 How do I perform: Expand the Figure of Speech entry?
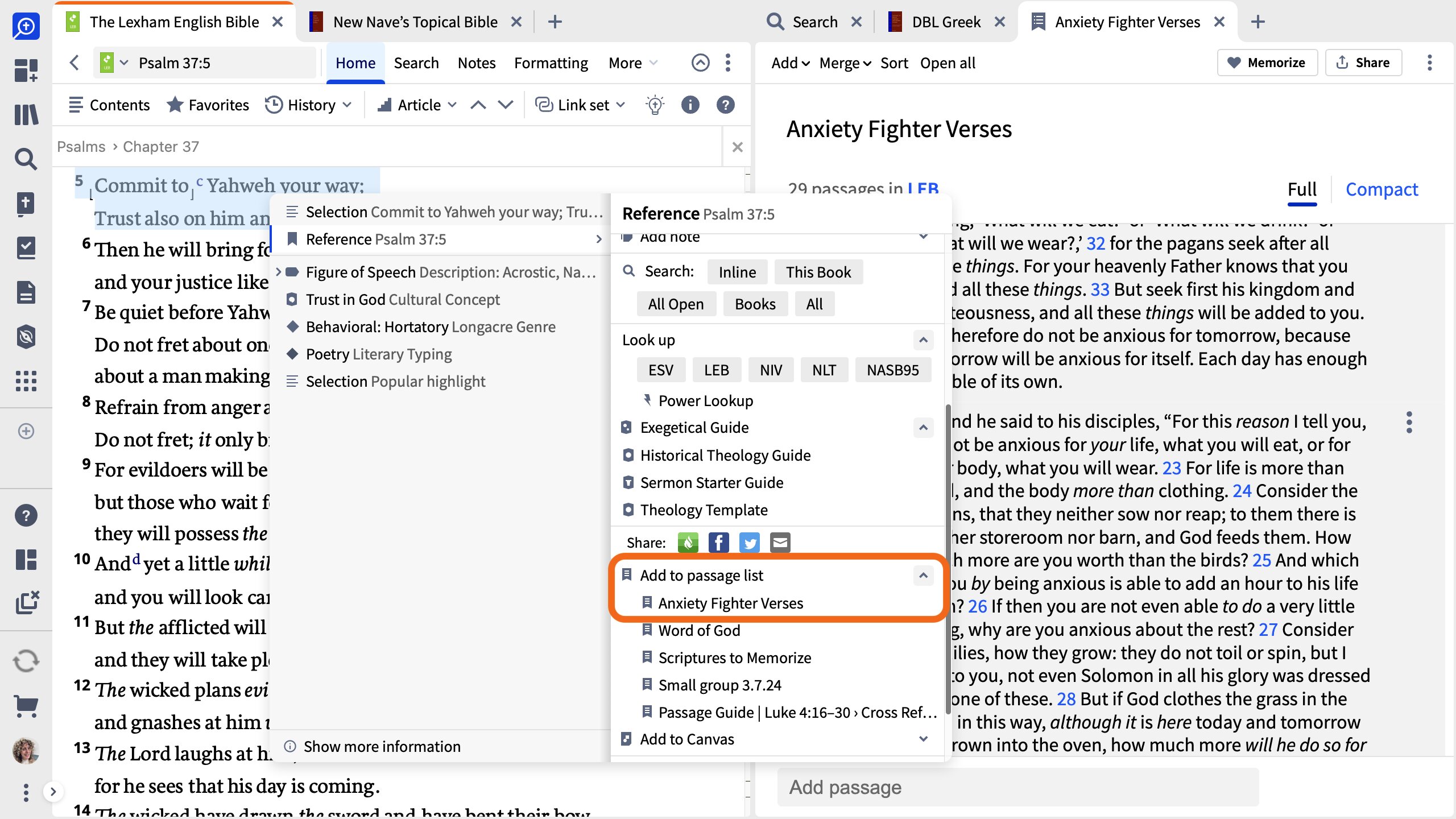pos(278,272)
